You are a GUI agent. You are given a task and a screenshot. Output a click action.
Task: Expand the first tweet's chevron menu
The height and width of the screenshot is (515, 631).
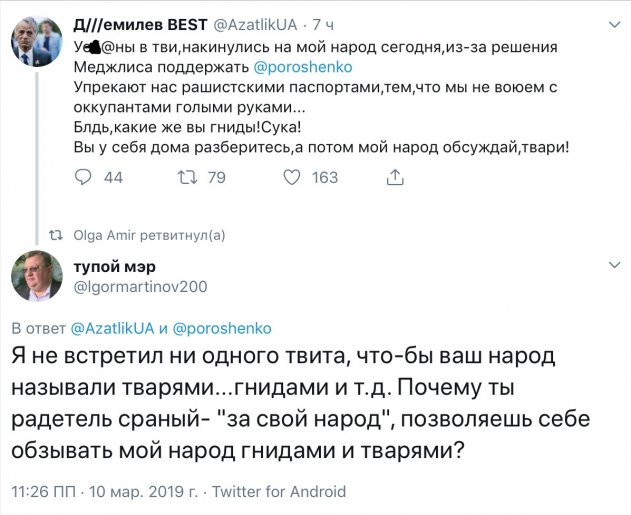click(x=613, y=24)
